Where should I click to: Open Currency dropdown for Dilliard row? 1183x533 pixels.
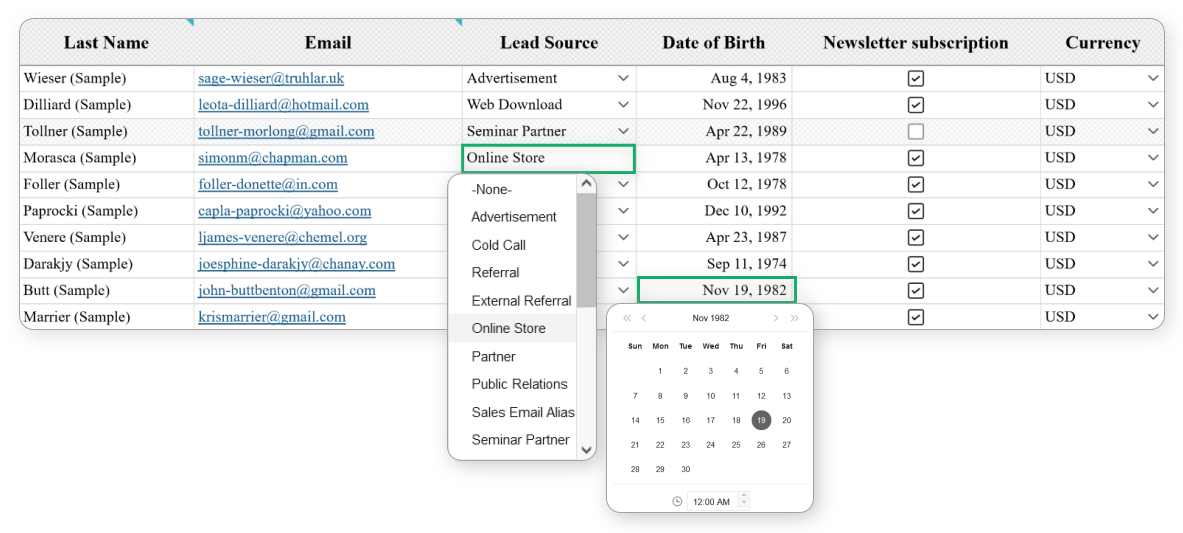[x=1153, y=105]
